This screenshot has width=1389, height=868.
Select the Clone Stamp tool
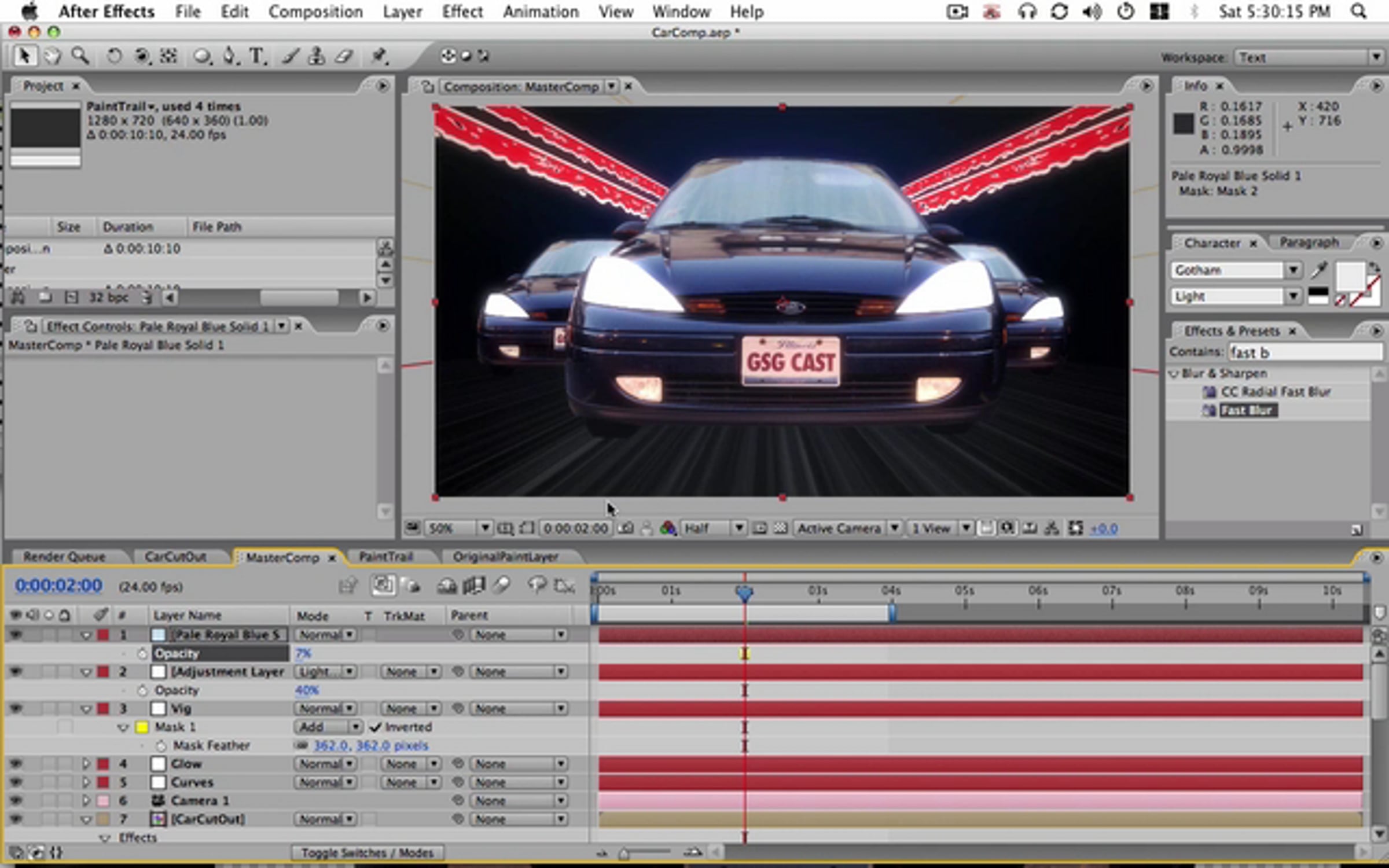click(316, 56)
